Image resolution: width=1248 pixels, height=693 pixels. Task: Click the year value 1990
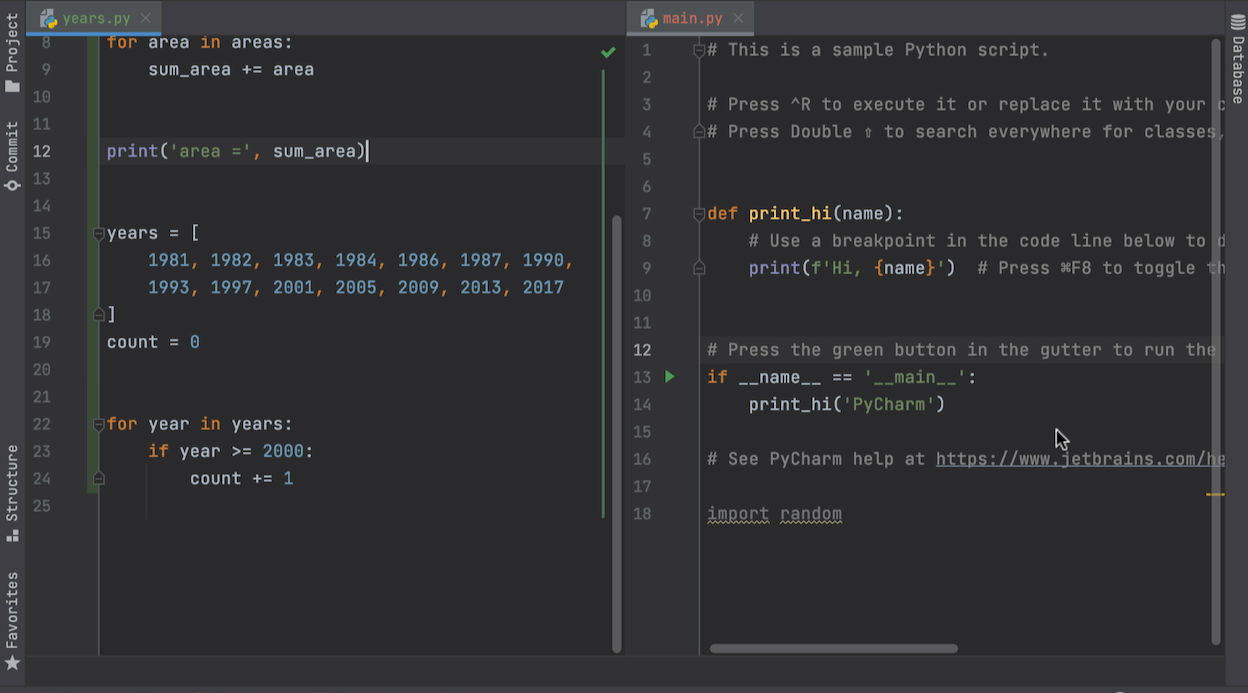tap(543, 260)
